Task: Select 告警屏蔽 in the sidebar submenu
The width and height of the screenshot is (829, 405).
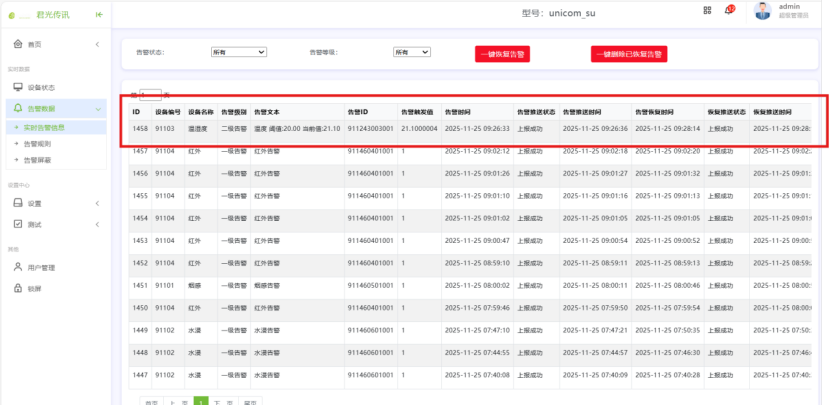Action: tap(39, 160)
